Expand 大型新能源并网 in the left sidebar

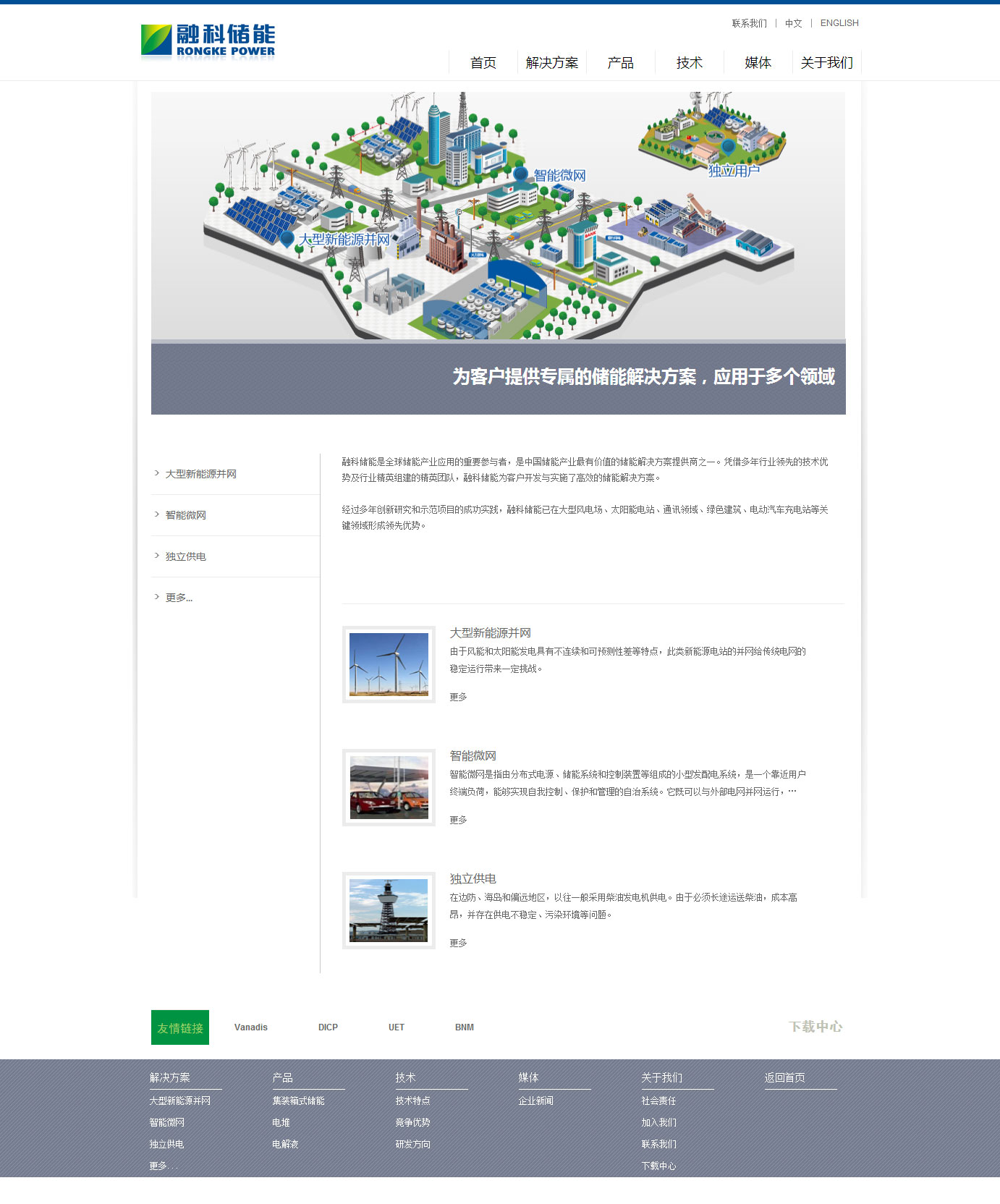[x=200, y=474]
